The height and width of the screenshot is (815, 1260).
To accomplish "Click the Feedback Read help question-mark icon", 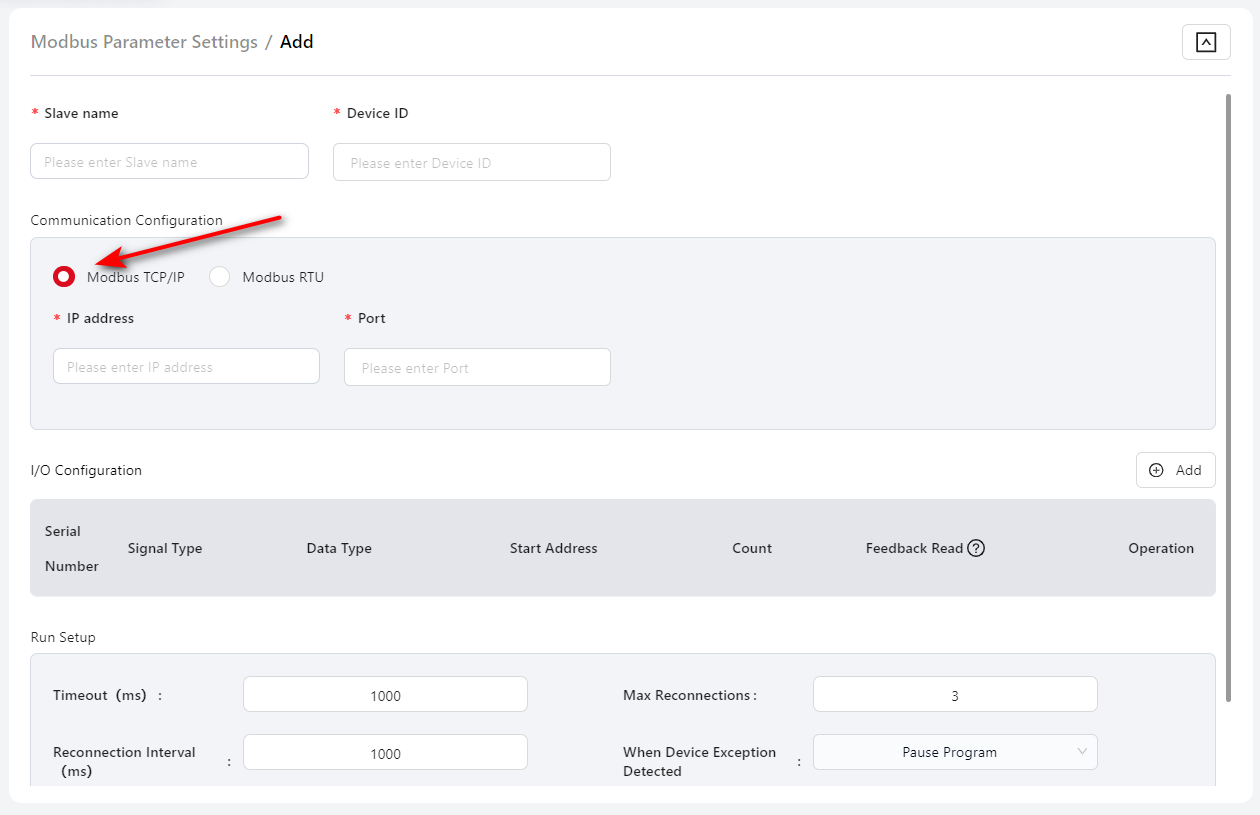I will point(976,548).
